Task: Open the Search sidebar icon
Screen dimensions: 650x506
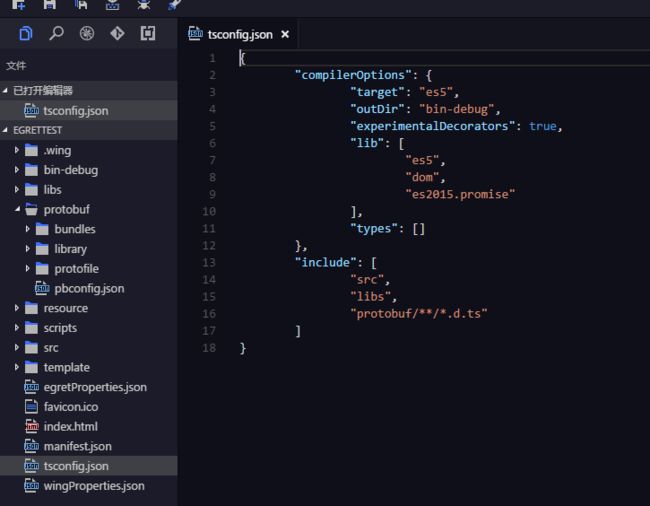Action: point(56,33)
